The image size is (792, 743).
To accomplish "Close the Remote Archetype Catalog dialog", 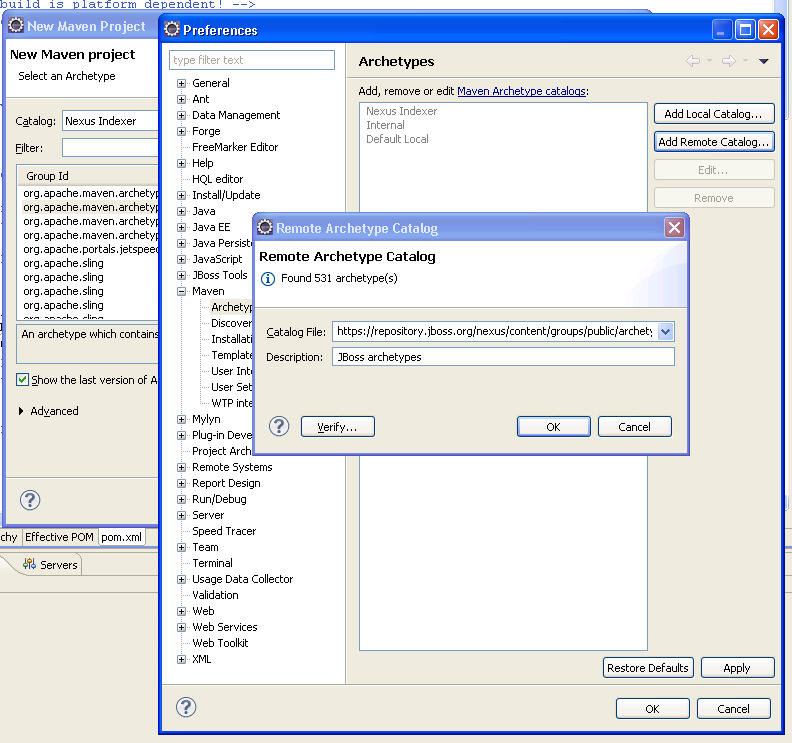I will click(674, 228).
